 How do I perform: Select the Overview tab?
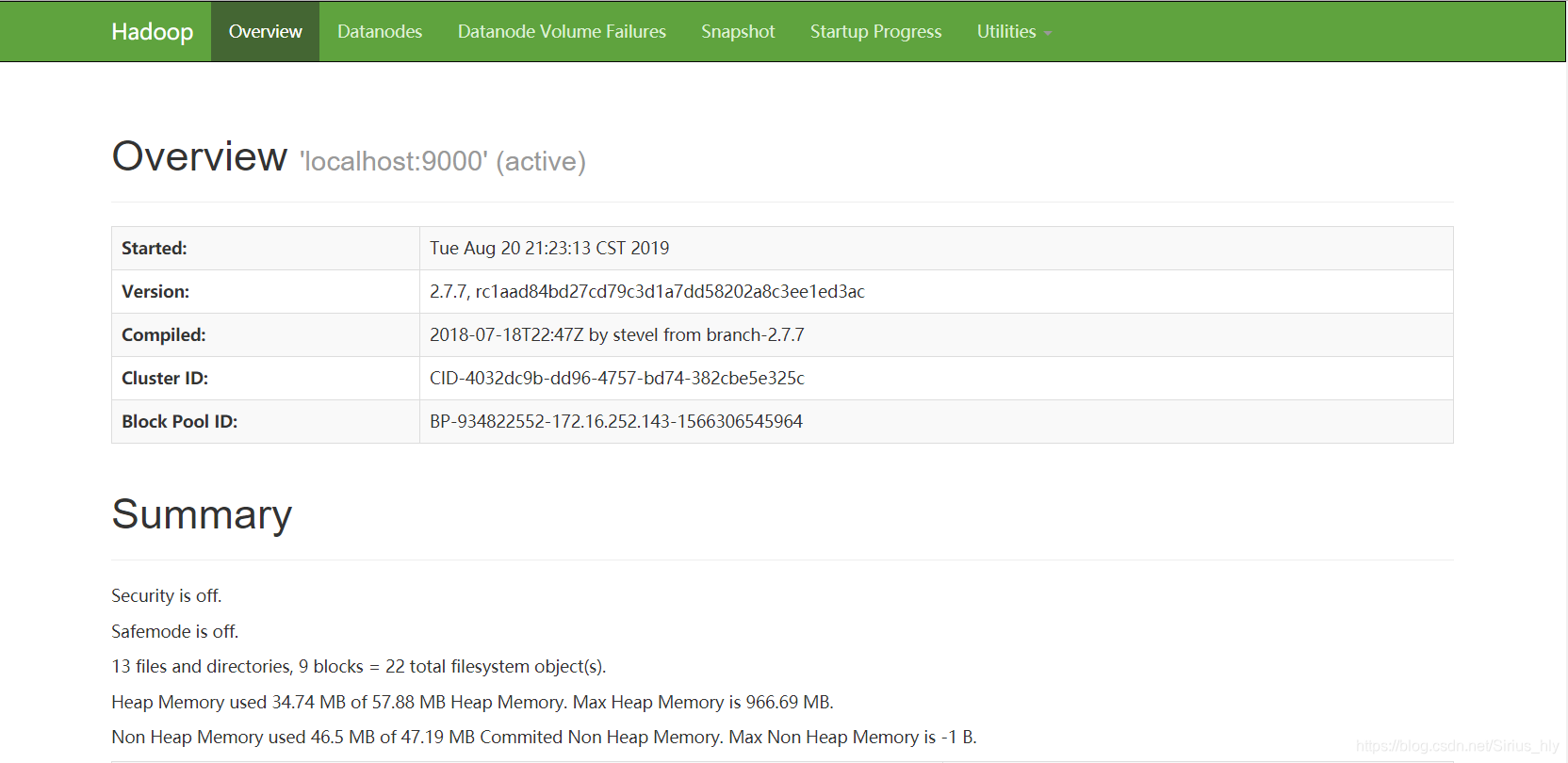tap(265, 31)
